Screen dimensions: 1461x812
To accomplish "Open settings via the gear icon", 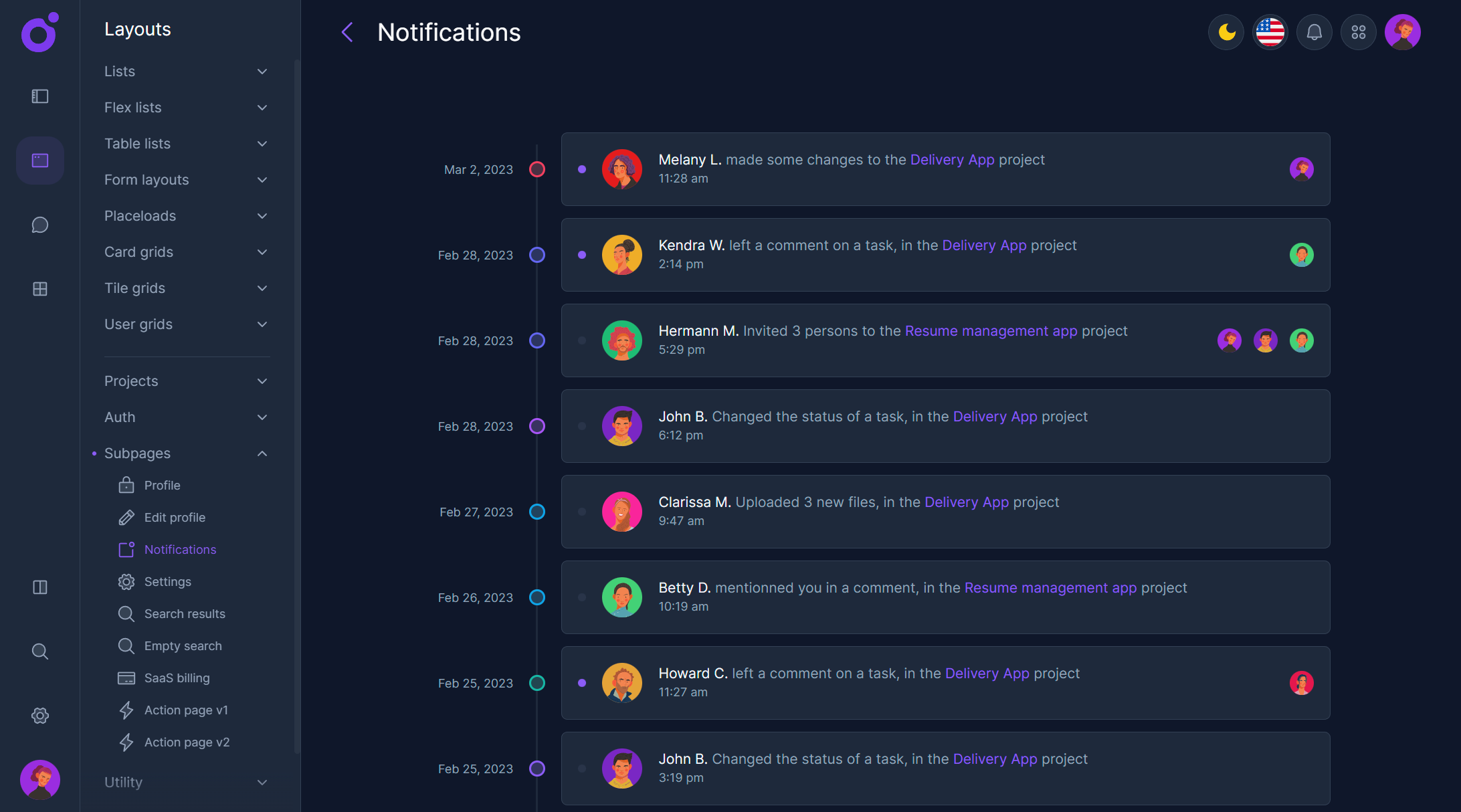I will 39,715.
